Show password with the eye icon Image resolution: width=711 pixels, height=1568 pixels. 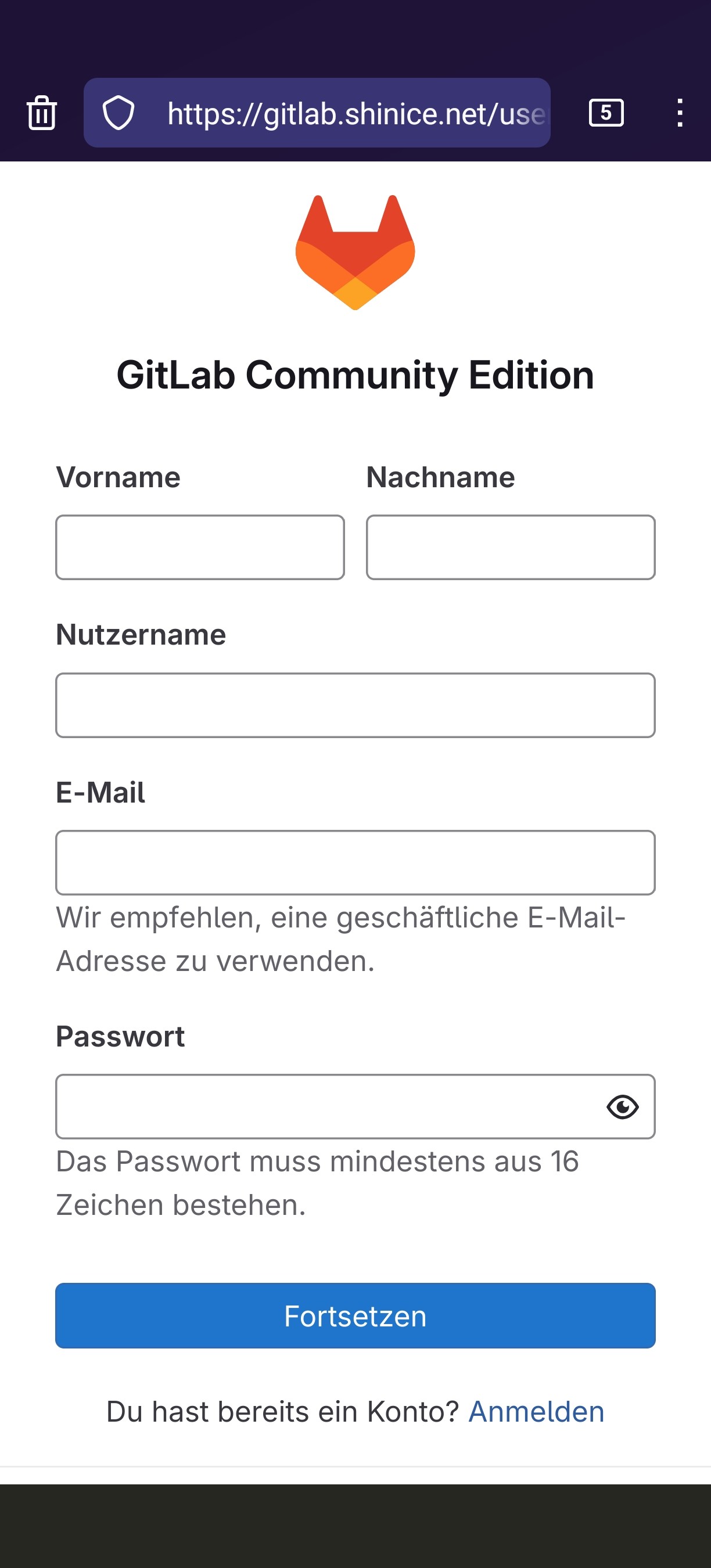coord(622,1107)
